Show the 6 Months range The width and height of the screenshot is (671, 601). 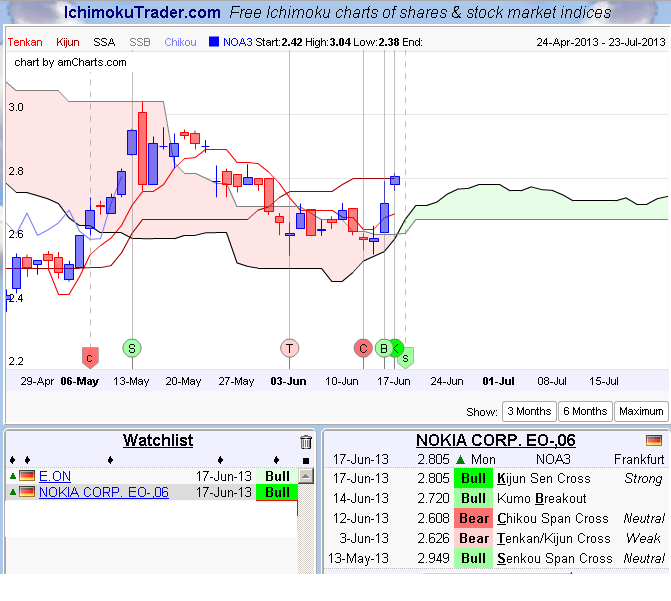585,411
